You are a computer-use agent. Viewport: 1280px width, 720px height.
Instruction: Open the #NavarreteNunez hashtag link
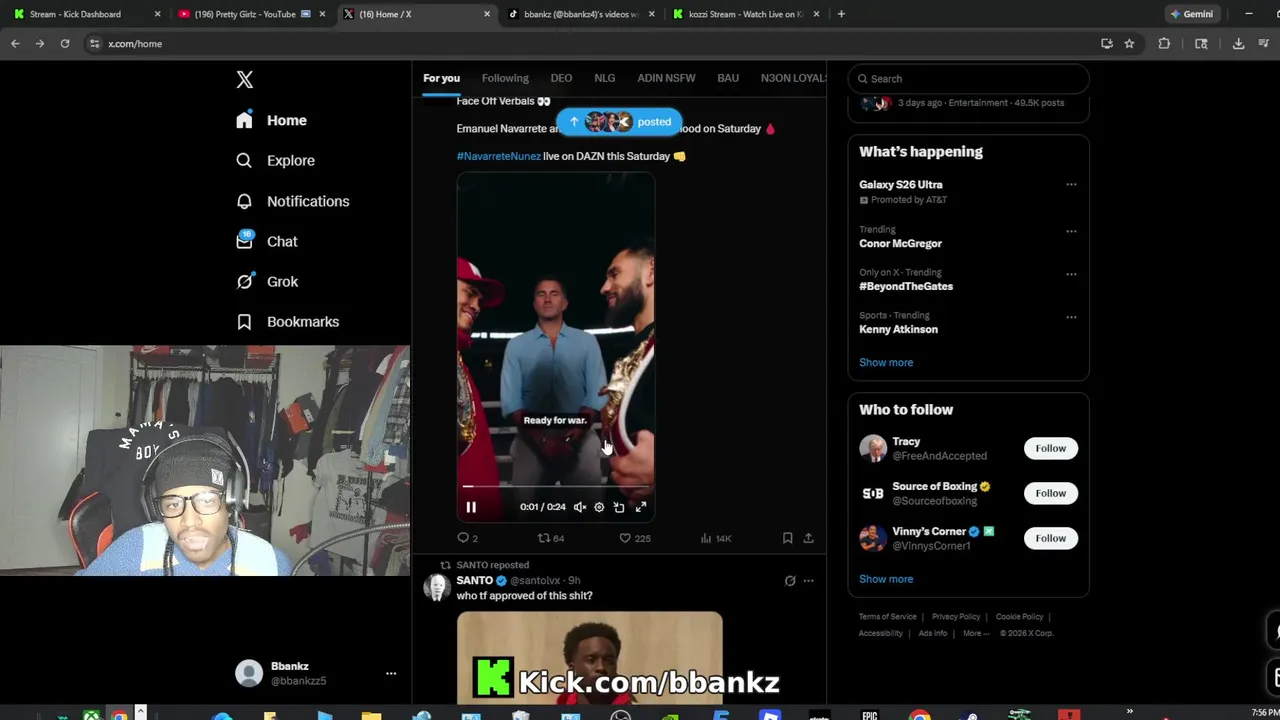(498, 156)
